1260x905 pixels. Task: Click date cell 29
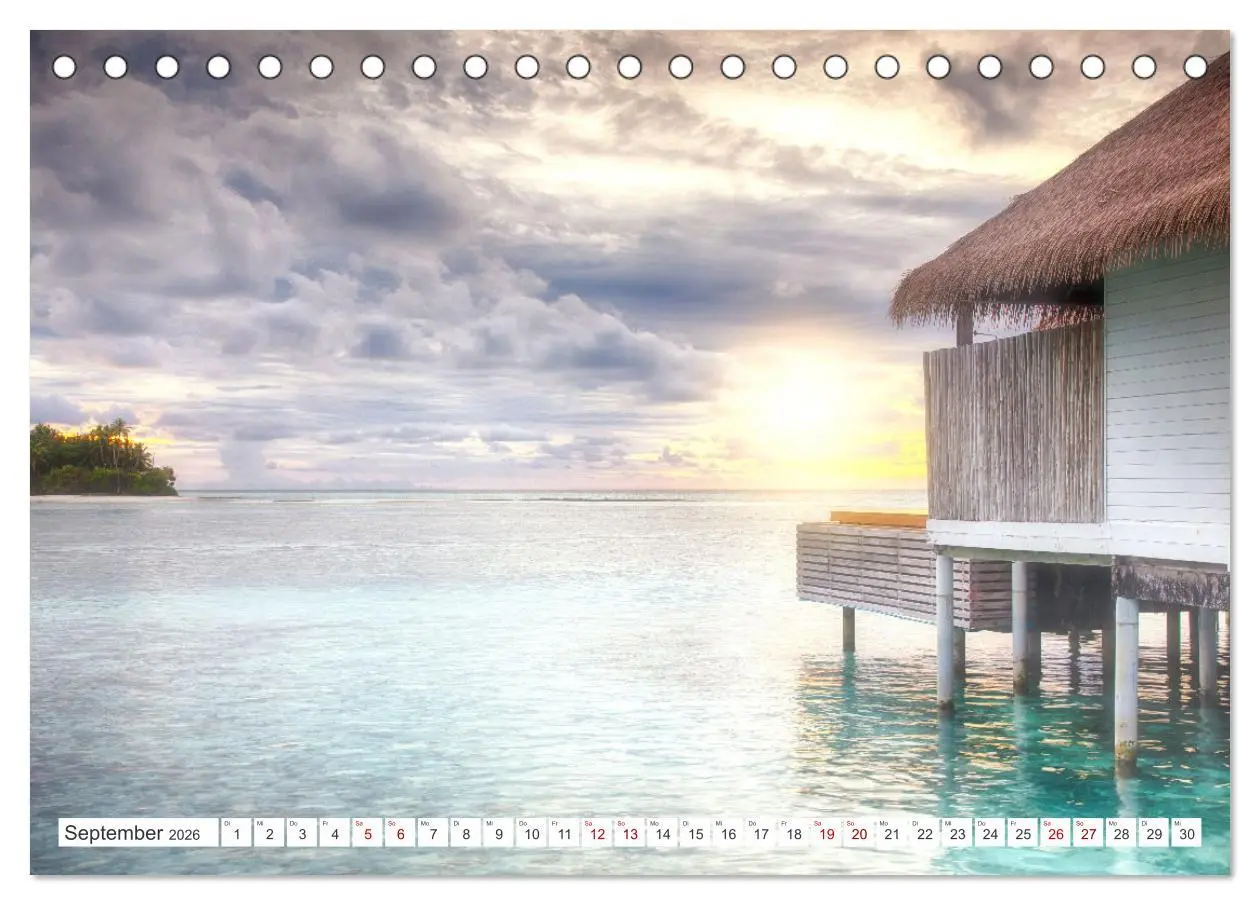(1154, 832)
